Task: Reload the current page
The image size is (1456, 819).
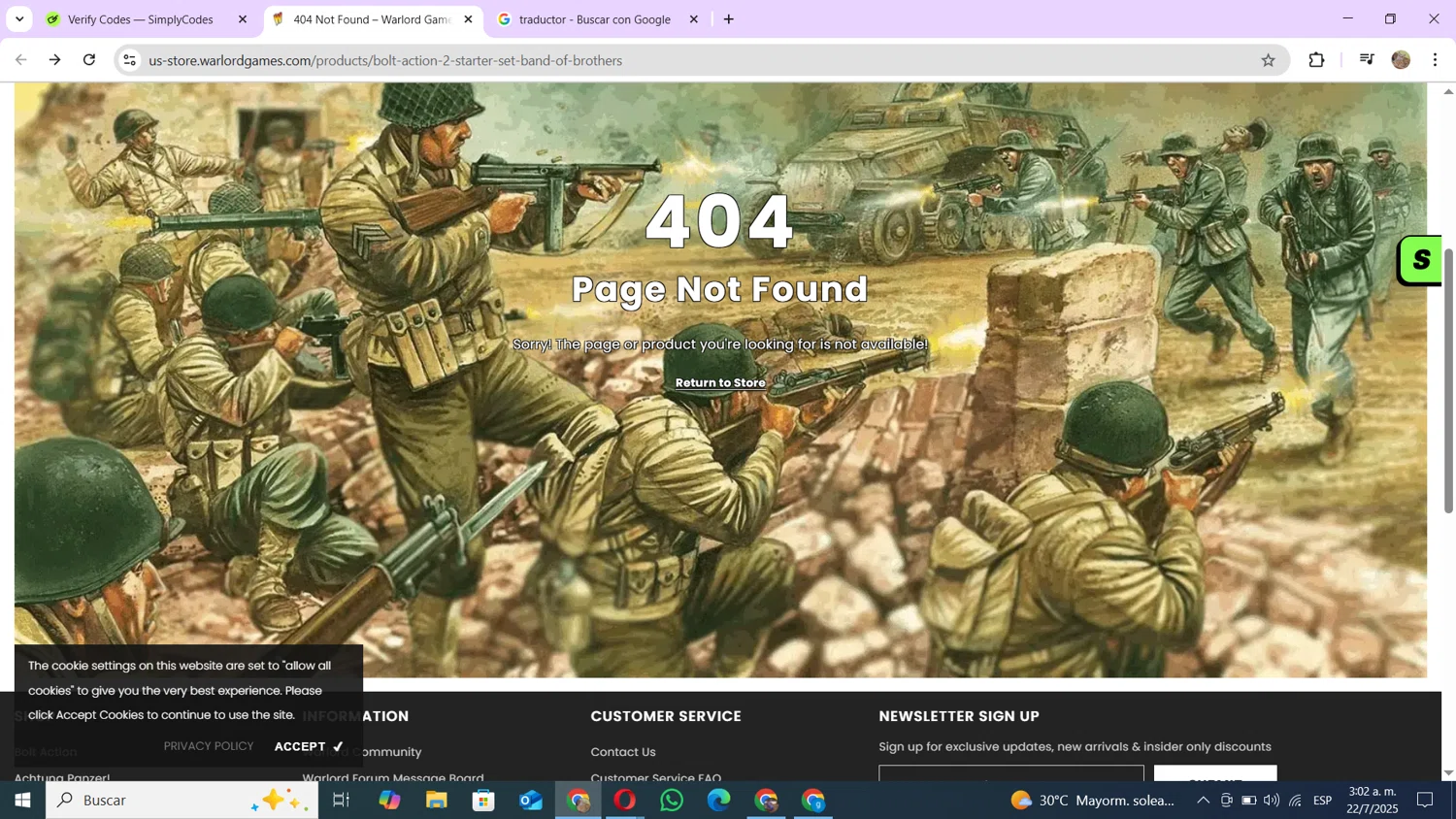Action: 89,60
